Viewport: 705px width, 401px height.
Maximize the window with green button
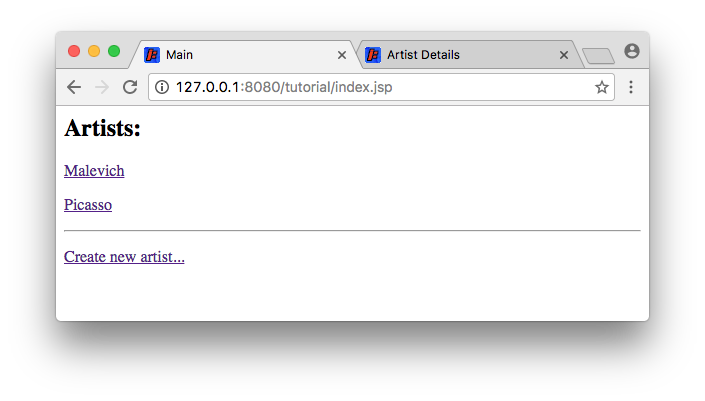tap(114, 51)
